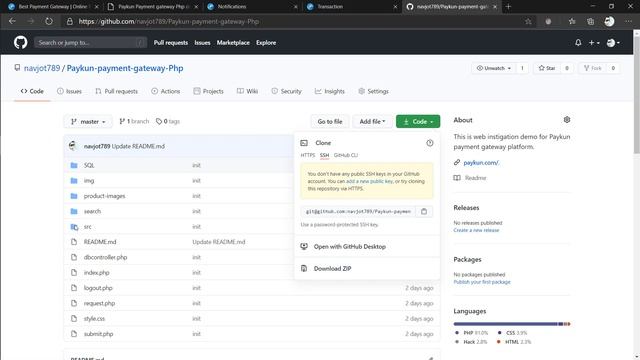Click browser profile avatar
This screenshot has width=640, height=360.
pos(609,21)
